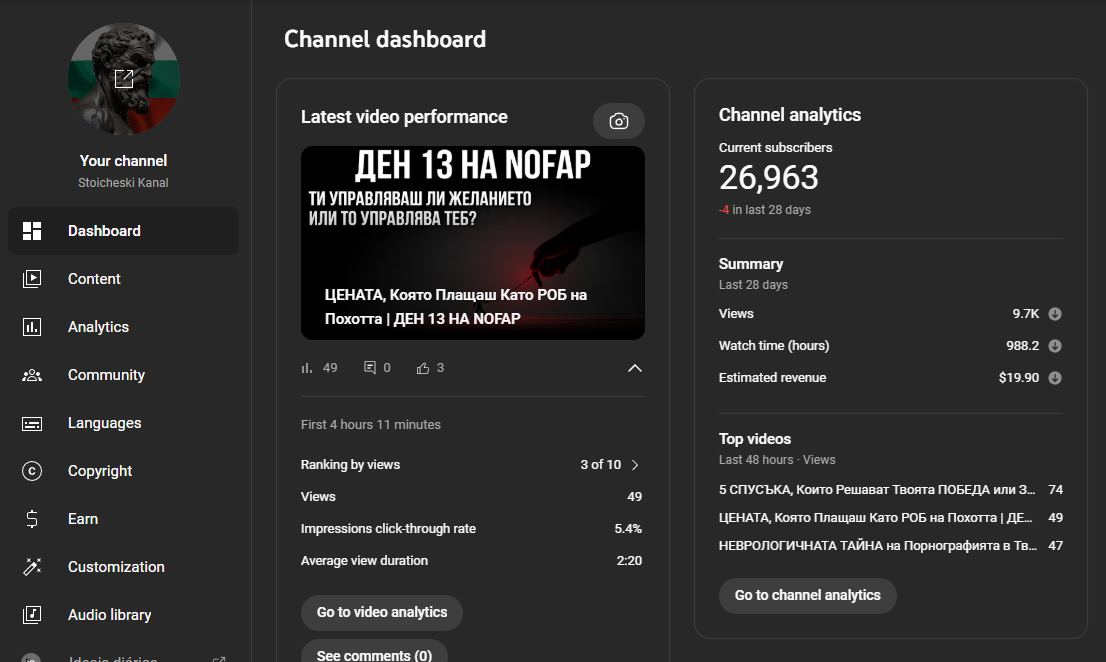Image resolution: width=1106 pixels, height=662 pixels.
Task: Click Go to channel analytics button
Action: tap(808, 596)
